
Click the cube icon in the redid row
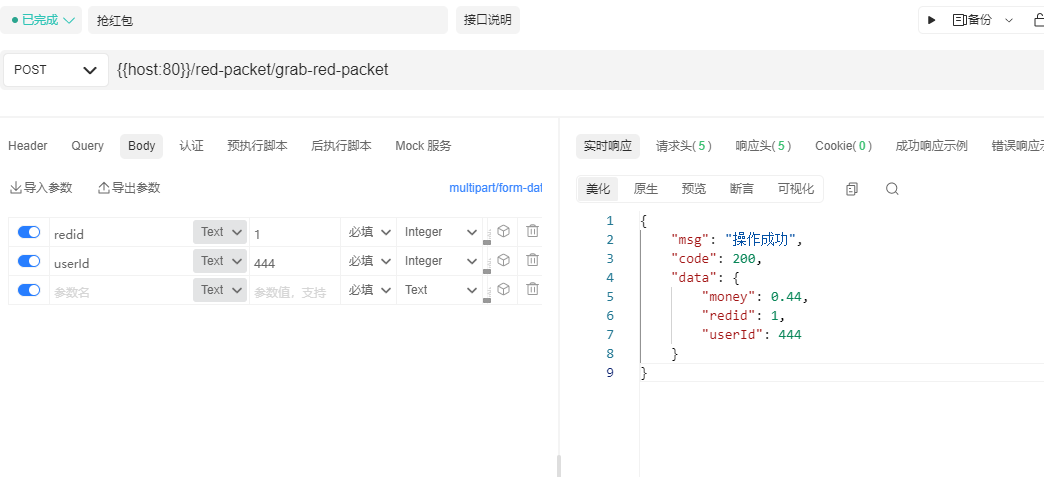coord(504,231)
